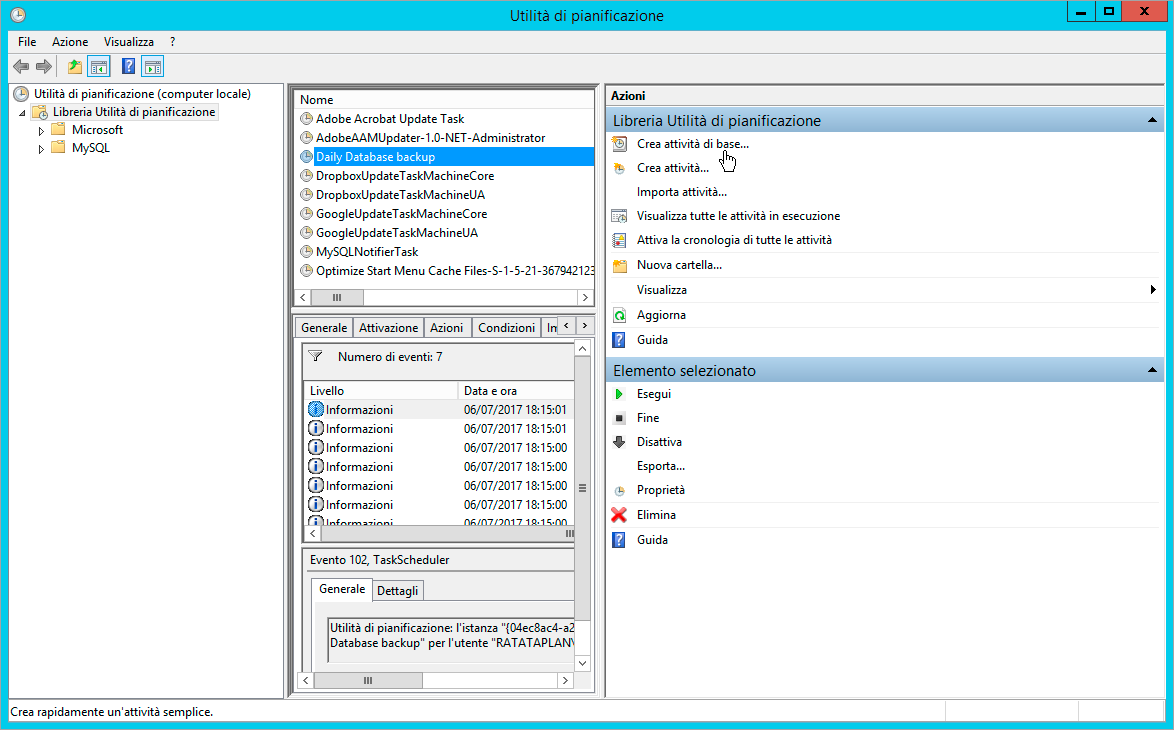Switch to the Dettagli event tab

point(398,591)
